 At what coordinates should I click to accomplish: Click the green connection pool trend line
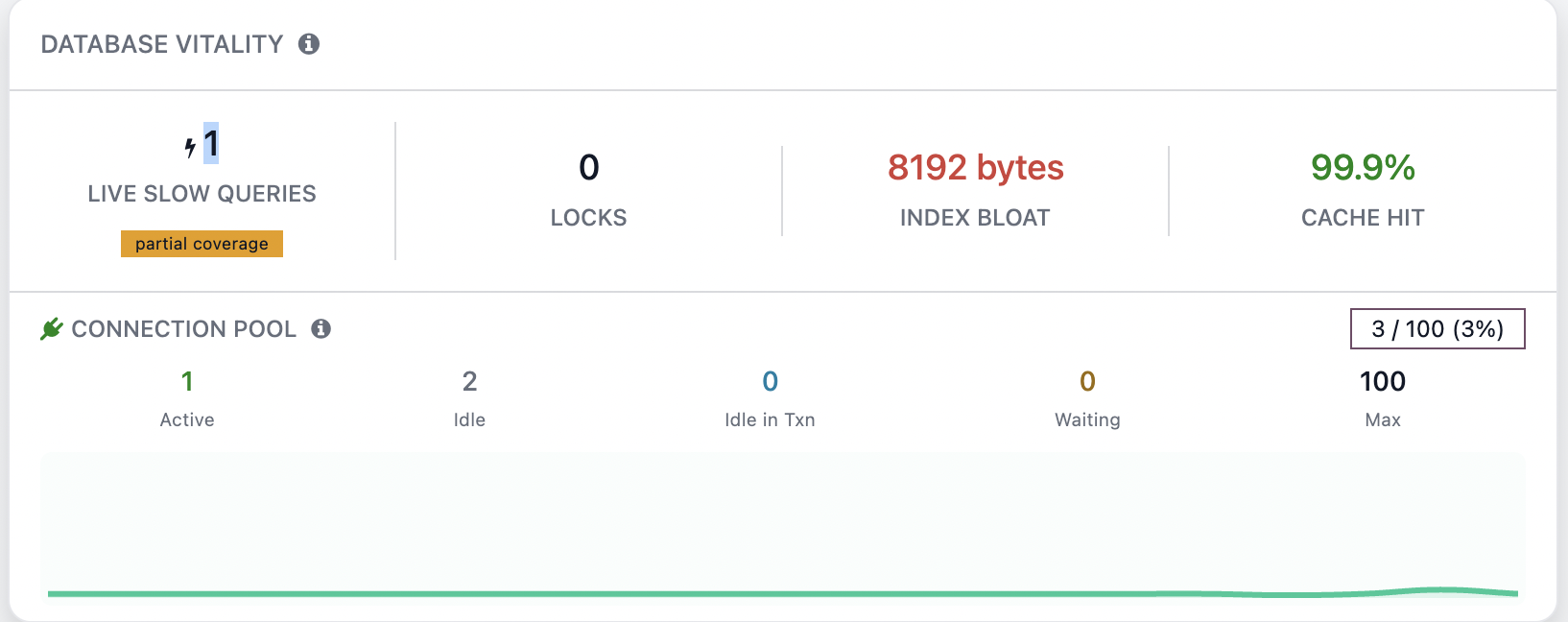click(x=783, y=593)
